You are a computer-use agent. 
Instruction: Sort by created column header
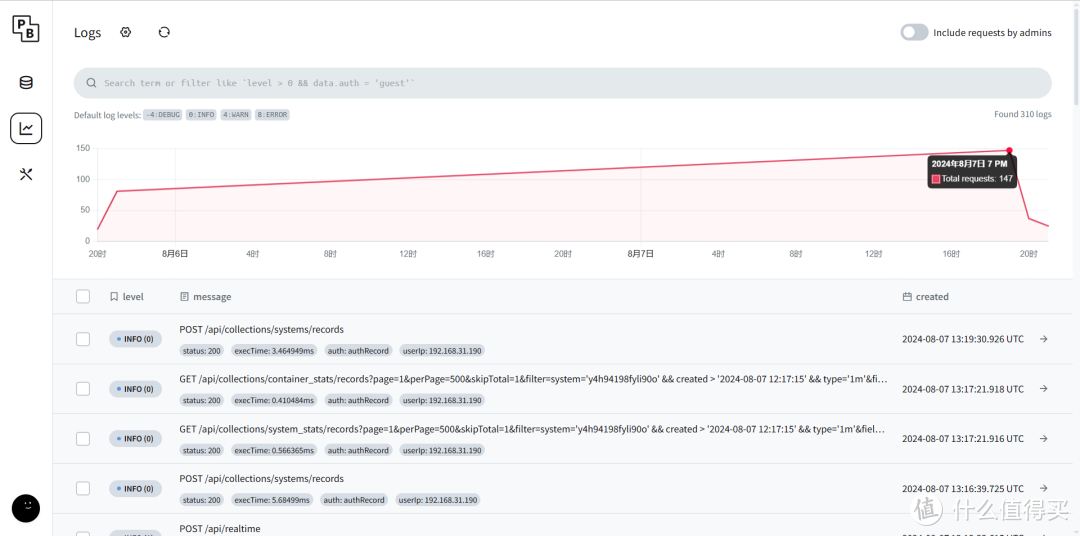click(x=925, y=297)
